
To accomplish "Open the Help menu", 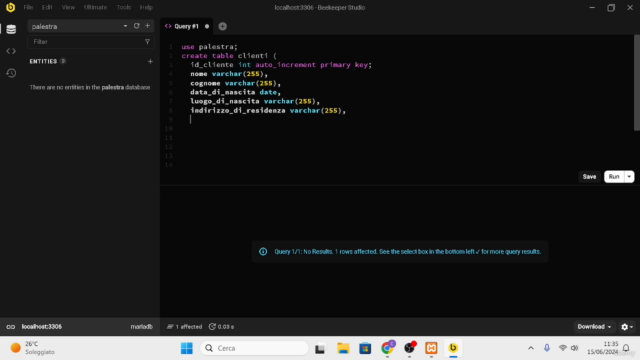I will pyautogui.click(x=146, y=7).
